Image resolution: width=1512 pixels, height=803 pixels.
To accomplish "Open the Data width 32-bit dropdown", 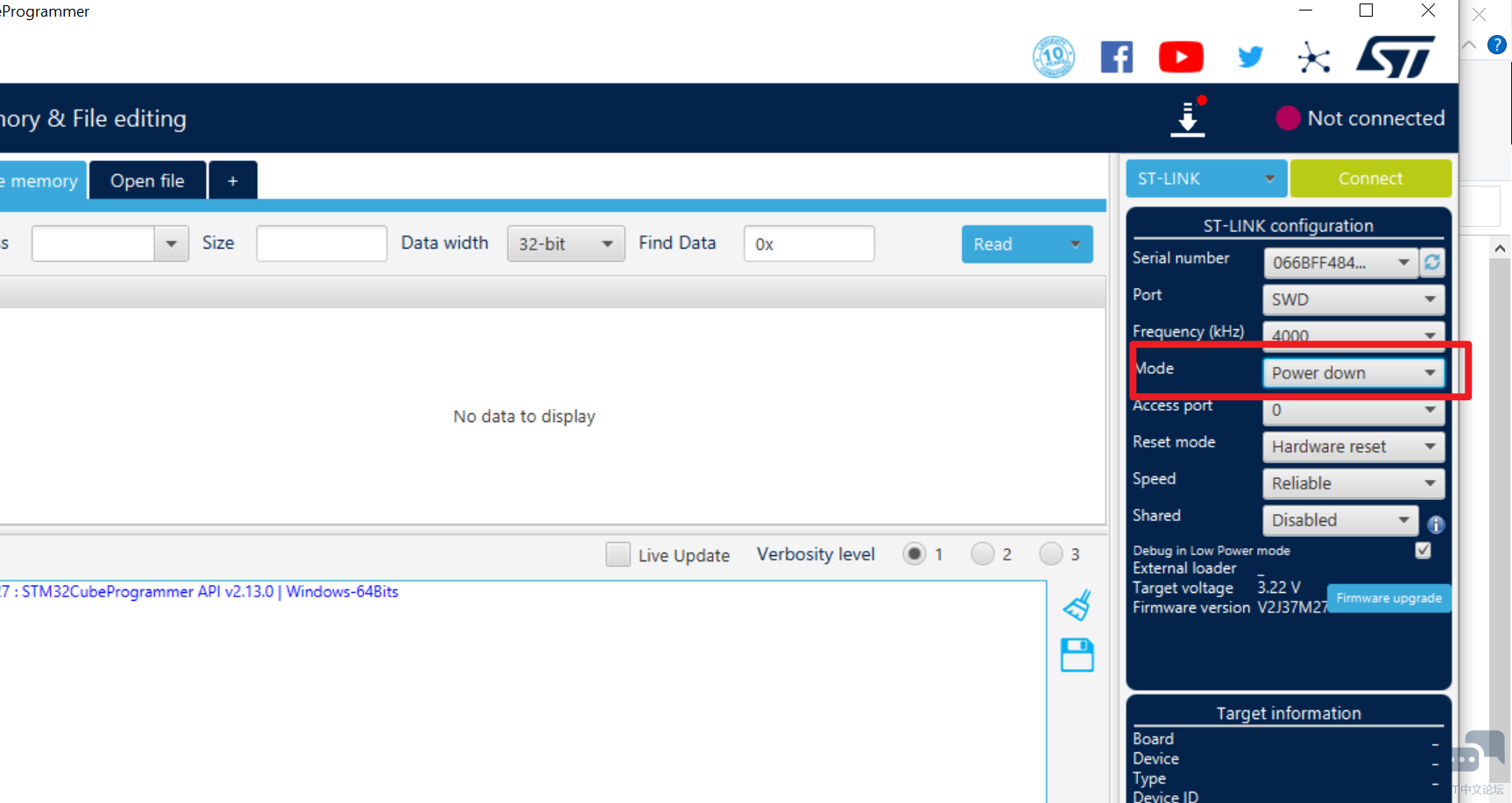I will click(x=566, y=243).
